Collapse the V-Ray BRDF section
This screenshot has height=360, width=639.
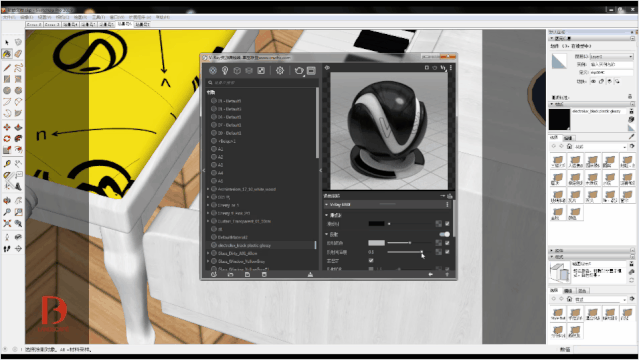coord(326,204)
